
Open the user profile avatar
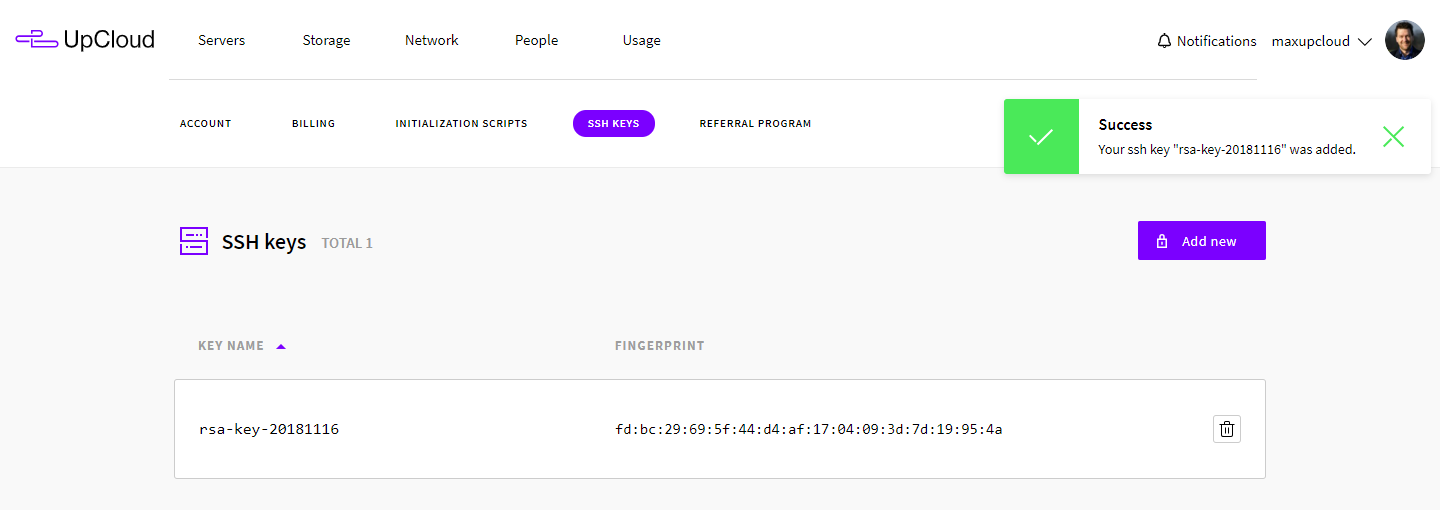[x=1404, y=41]
